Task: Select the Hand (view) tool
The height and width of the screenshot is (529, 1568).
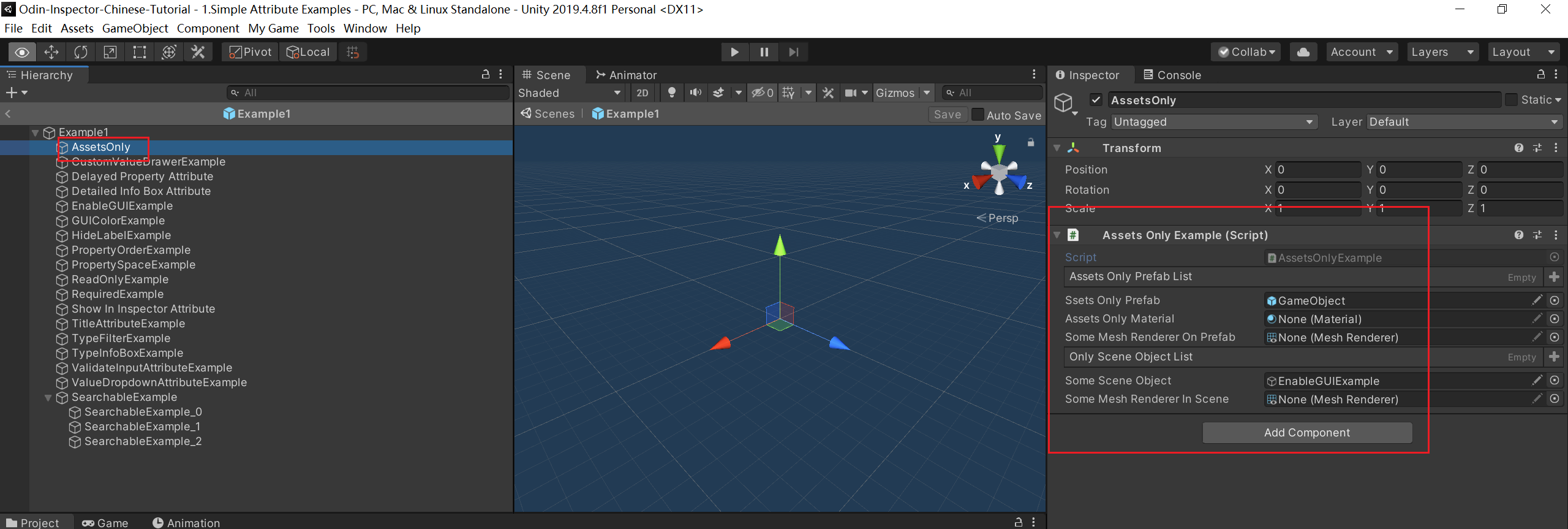Action: click(x=22, y=52)
